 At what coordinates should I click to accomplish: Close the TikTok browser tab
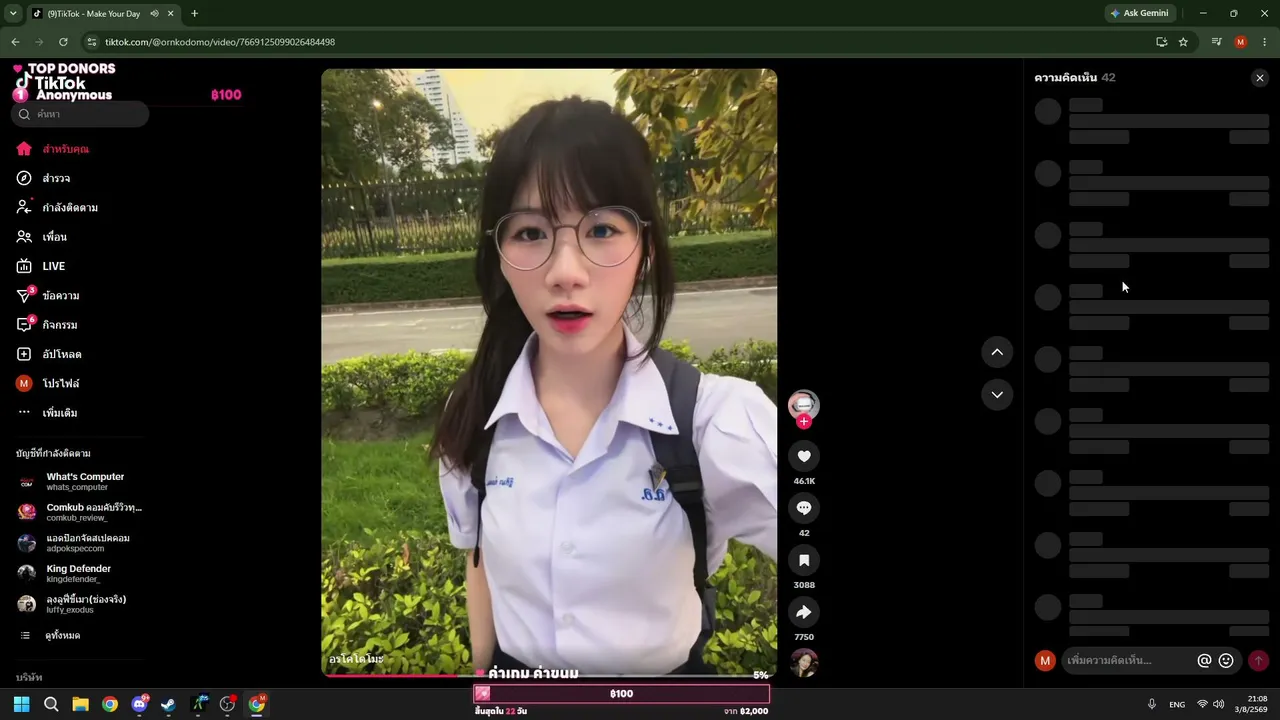pos(171,14)
